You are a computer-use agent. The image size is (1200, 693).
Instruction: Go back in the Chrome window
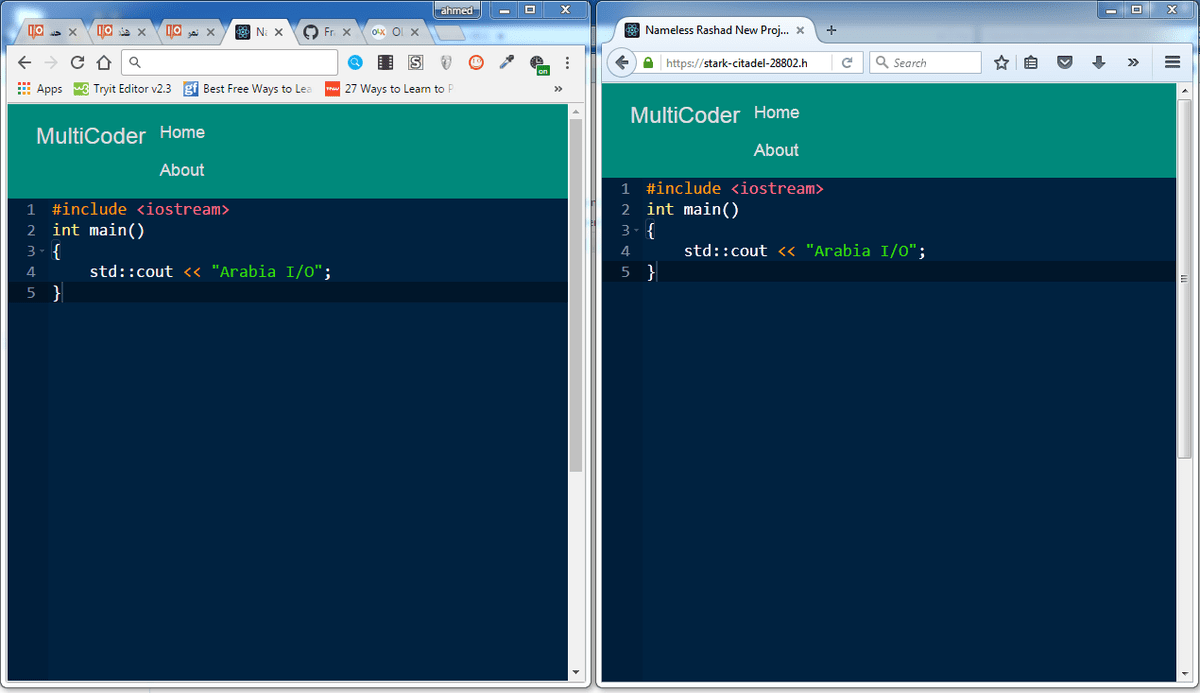(26, 62)
